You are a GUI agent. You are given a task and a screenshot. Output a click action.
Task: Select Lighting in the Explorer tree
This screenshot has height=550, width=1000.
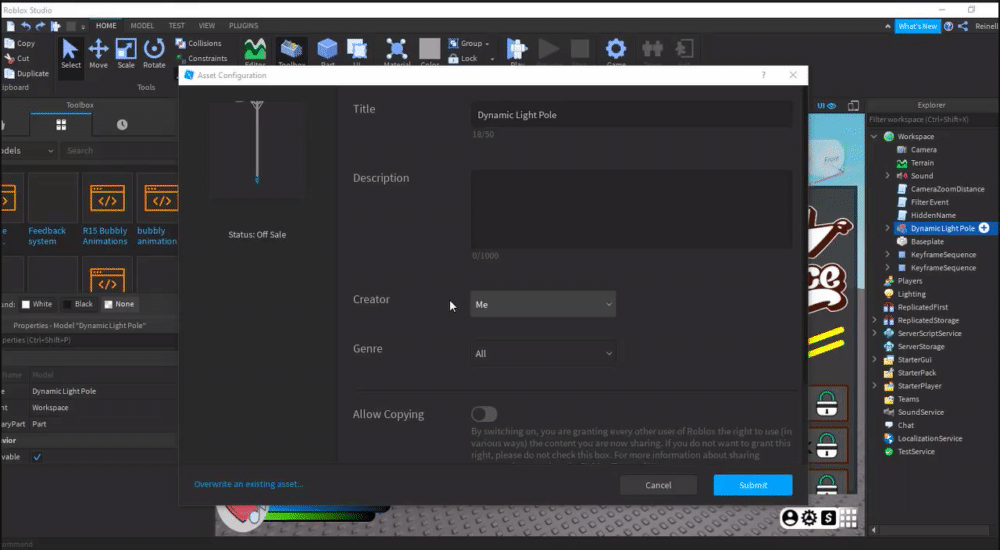[911, 294]
